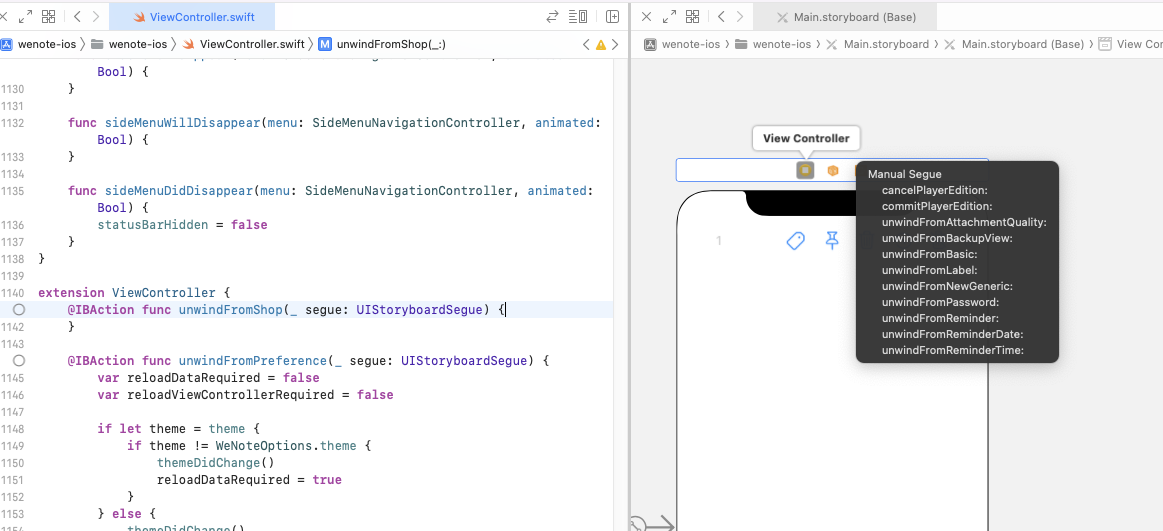Go forward in left editor history
The height and width of the screenshot is (531, 1163).
96,16
